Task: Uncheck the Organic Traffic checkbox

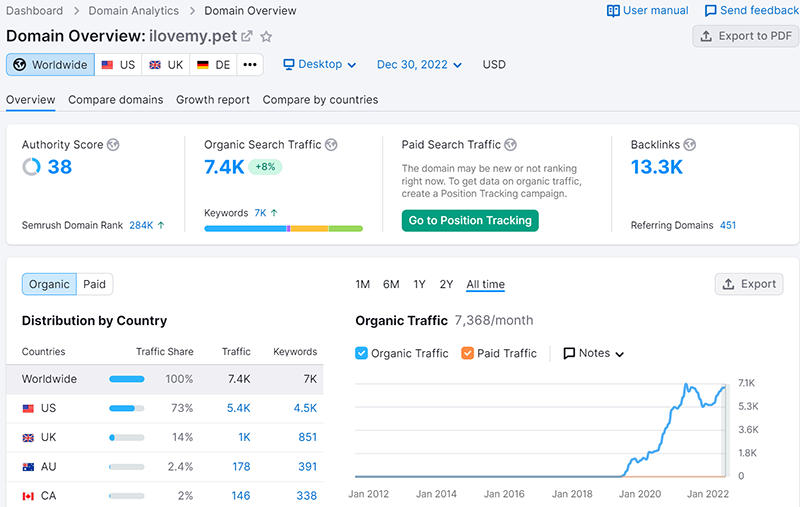Action: click(x=361, y=353)
